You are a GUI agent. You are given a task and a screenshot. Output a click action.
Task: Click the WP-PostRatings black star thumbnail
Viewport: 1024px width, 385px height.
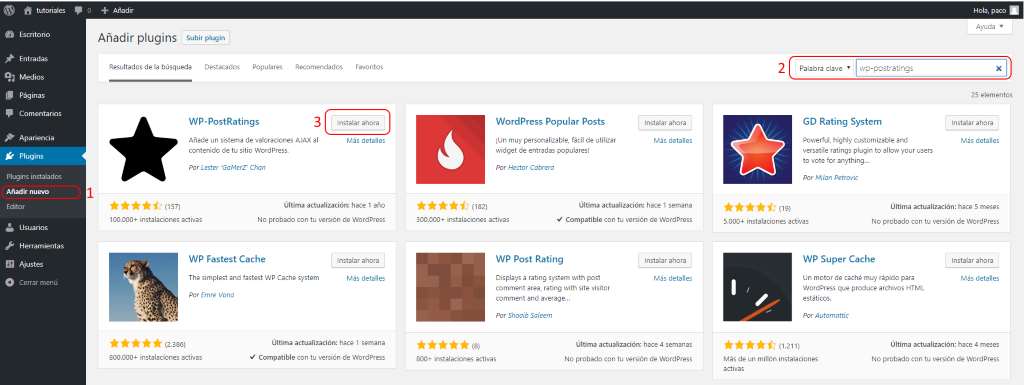[144, 149]
